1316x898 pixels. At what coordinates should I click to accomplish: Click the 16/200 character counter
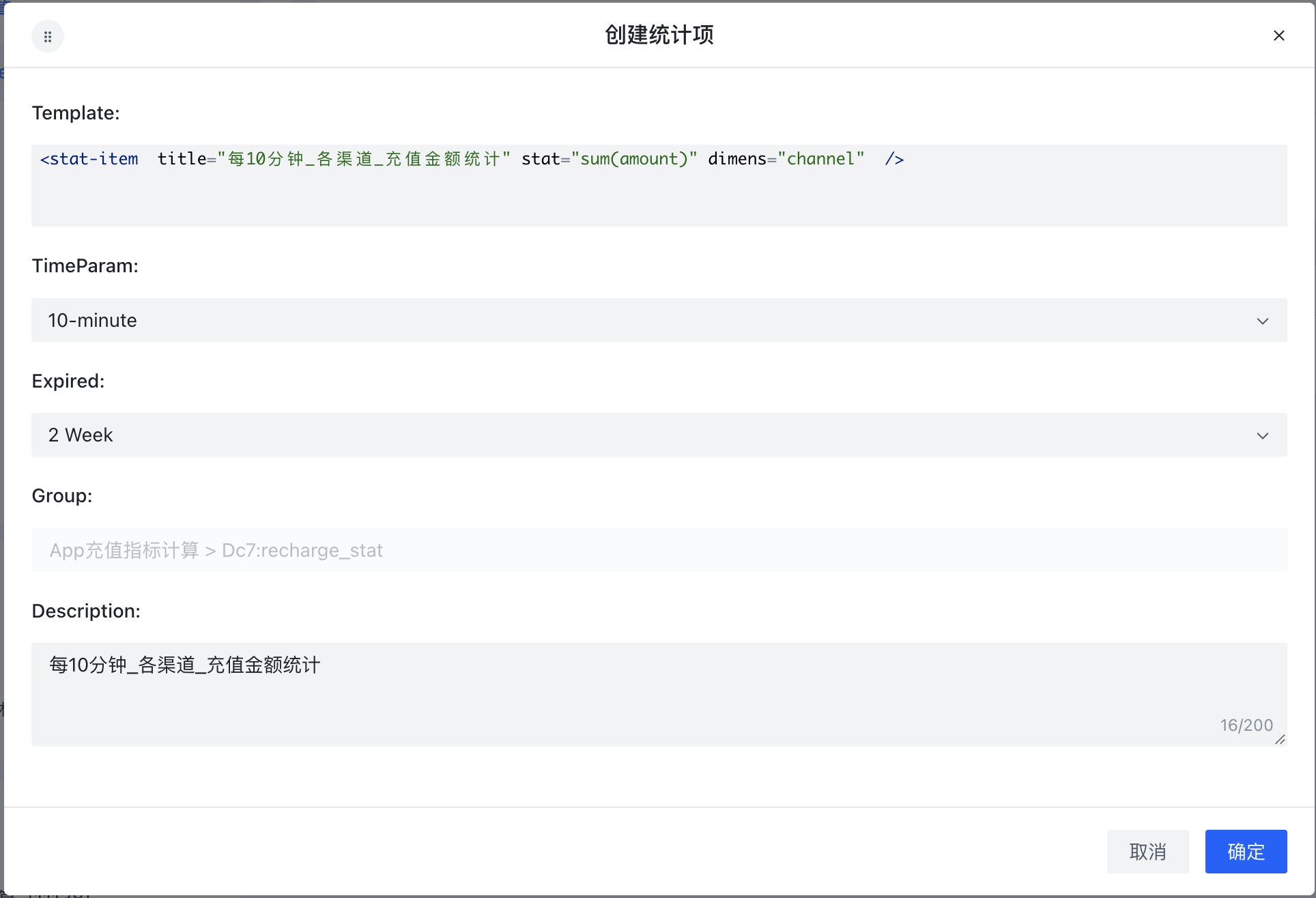1246,725
